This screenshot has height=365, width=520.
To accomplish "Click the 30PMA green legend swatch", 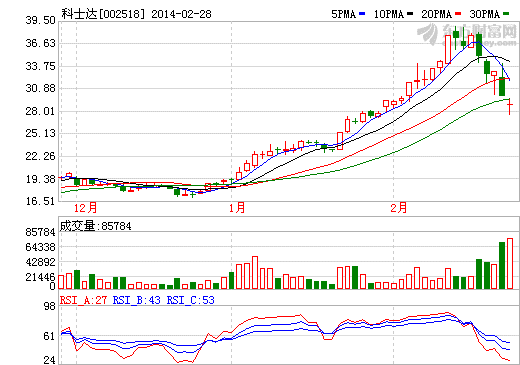I will pos(506,14).
